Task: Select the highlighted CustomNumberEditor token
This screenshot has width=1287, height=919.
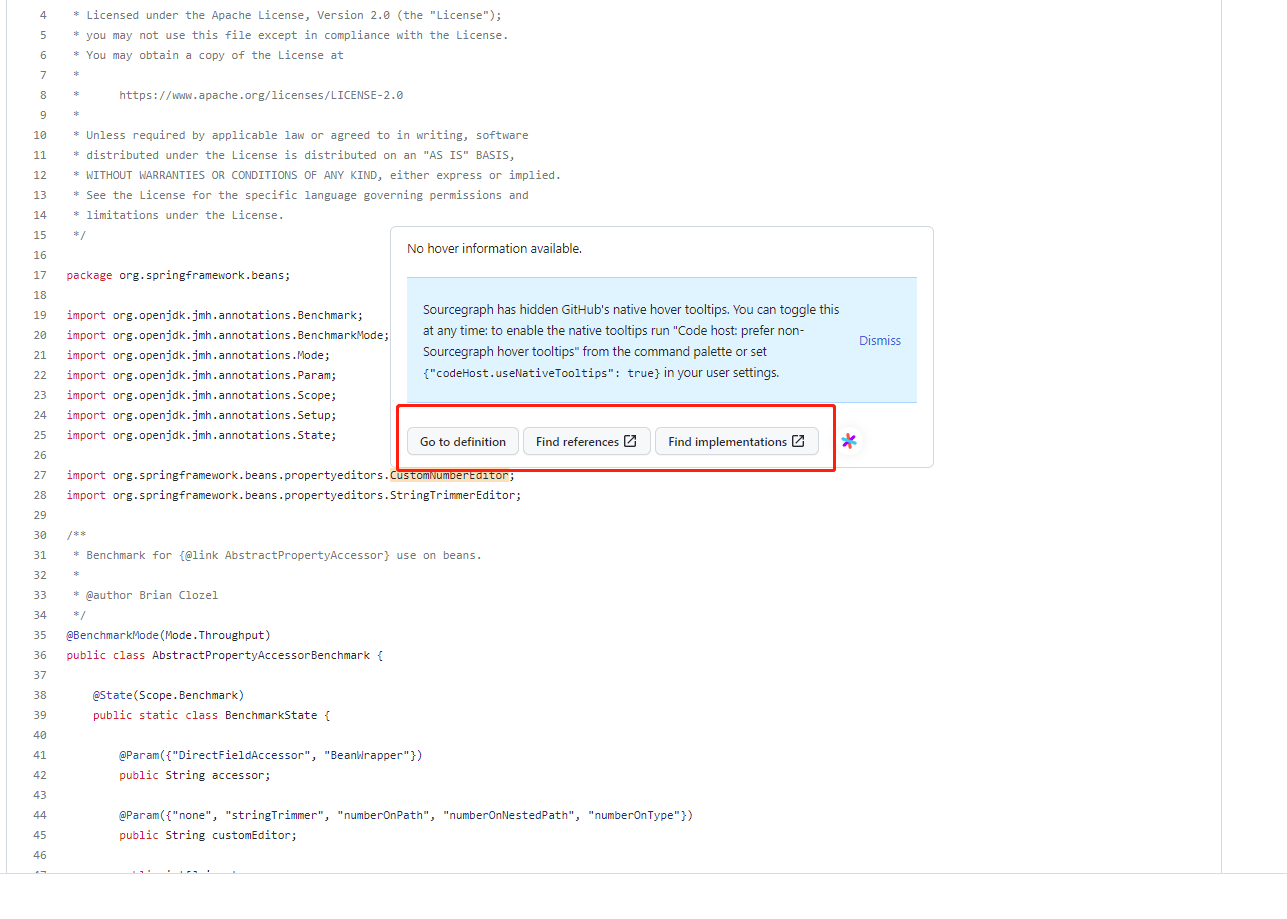Action: point(449,475)
